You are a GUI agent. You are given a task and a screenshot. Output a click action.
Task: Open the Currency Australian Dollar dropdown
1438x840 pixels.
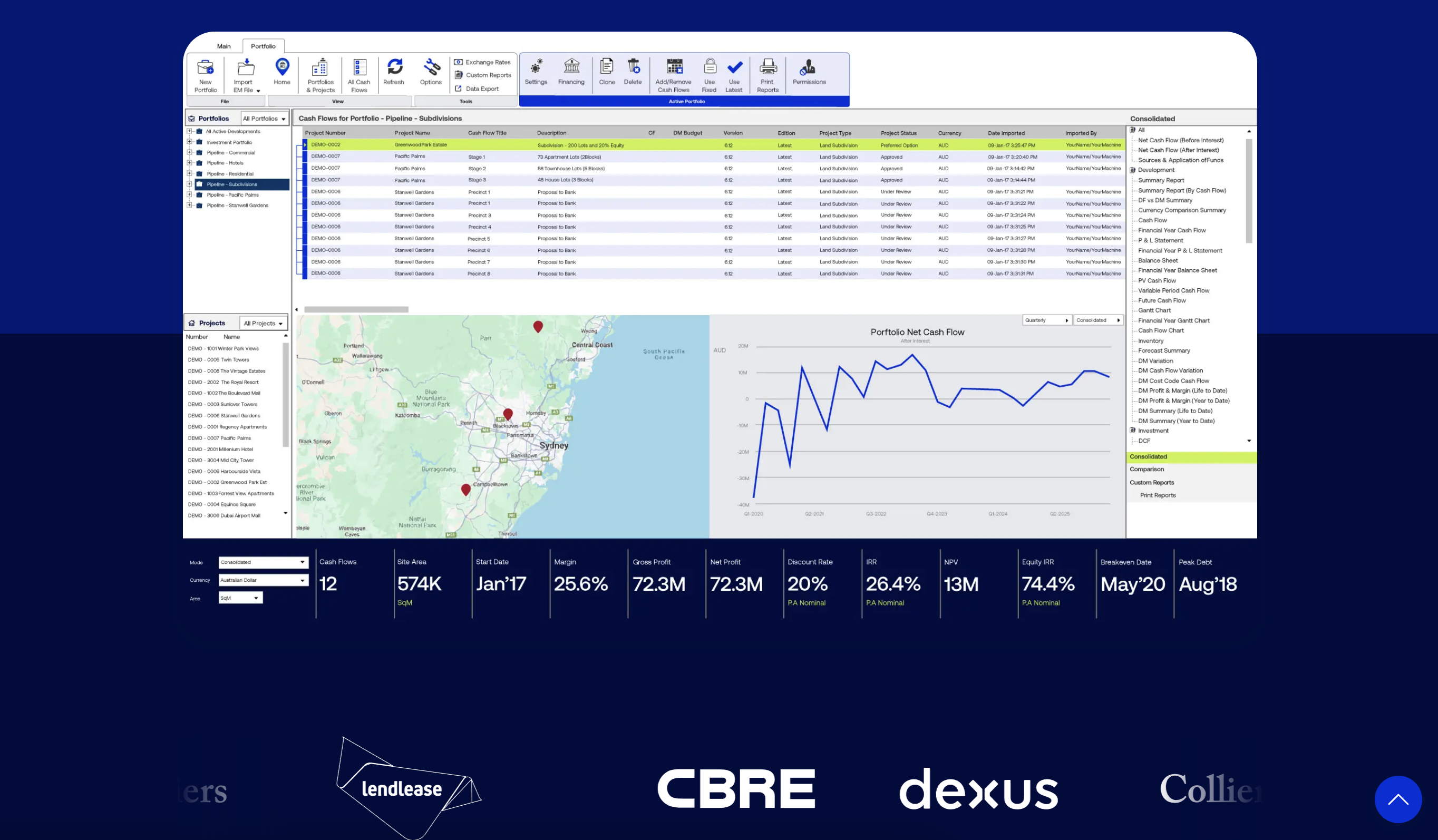click(263, 580)
